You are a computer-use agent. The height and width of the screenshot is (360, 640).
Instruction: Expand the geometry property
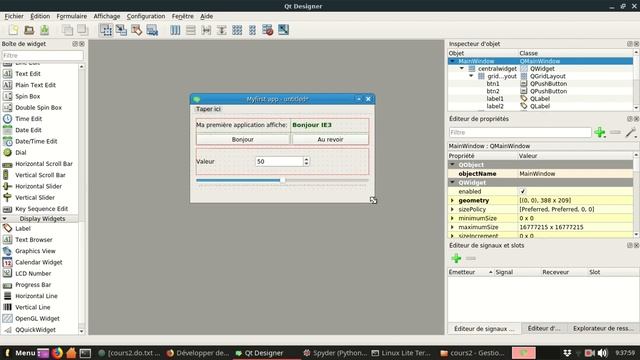tap(452, 200)
